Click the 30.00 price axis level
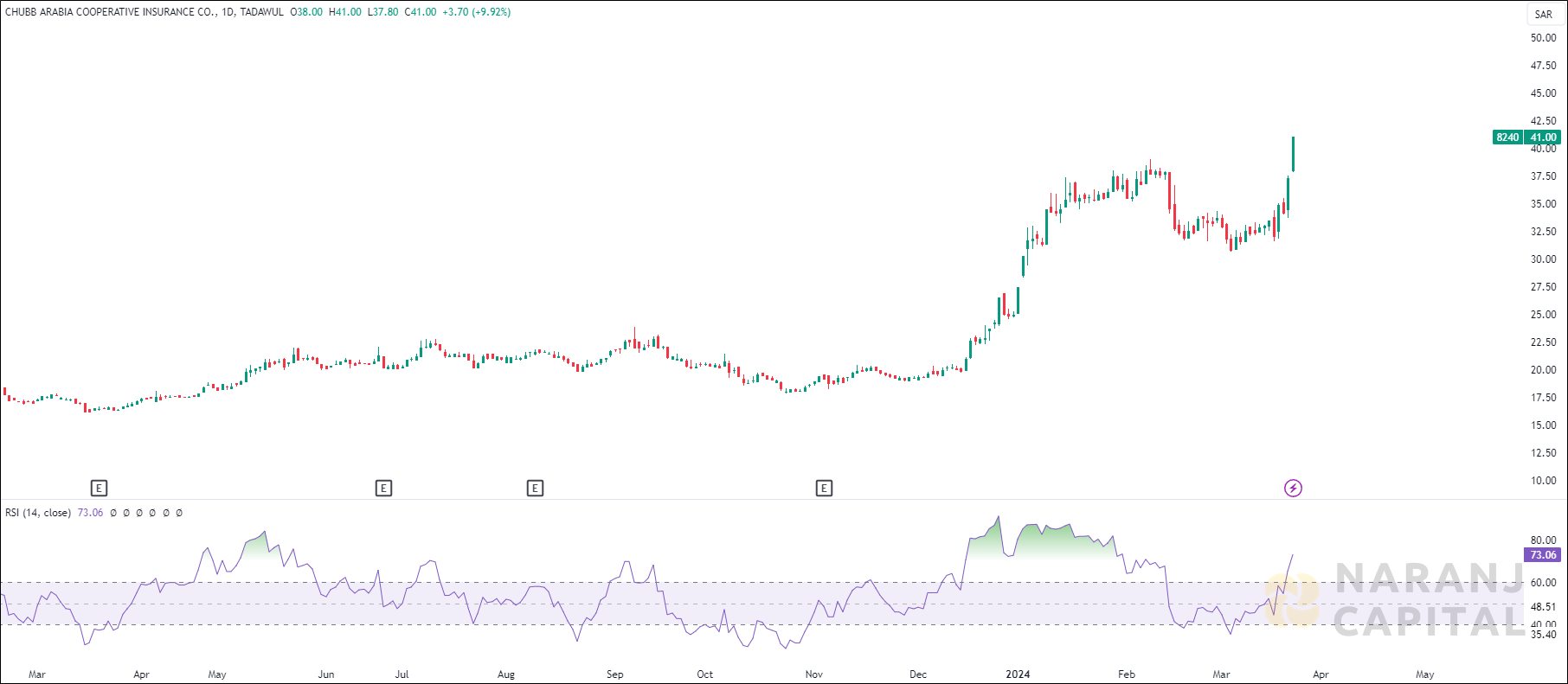This screenshot has height=684, width=1568. (1543, 259)
